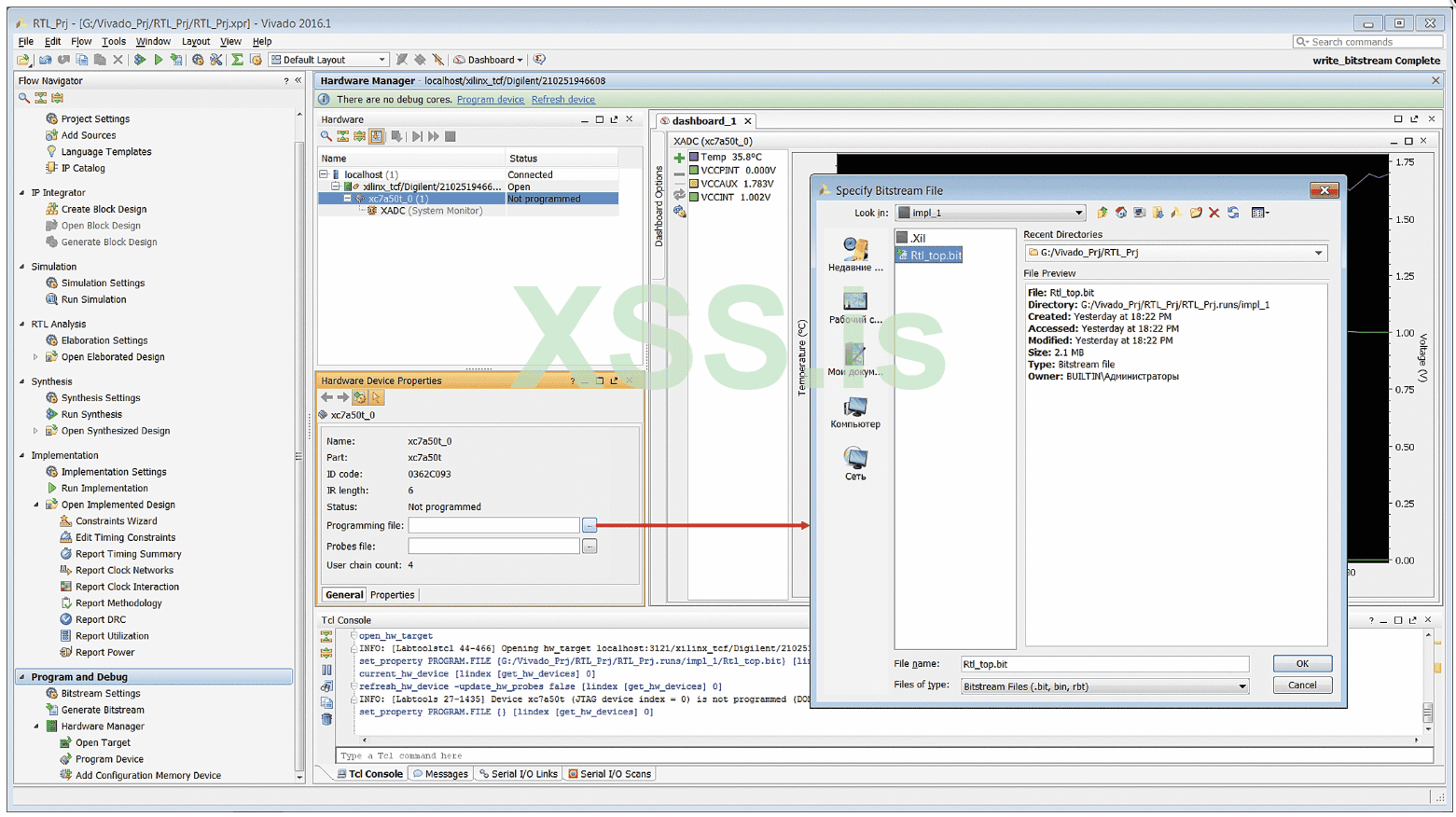1456x817 pixels.
Task: Click Collapse All icon in Flow Navigator
Action: [x=41, y=98]
